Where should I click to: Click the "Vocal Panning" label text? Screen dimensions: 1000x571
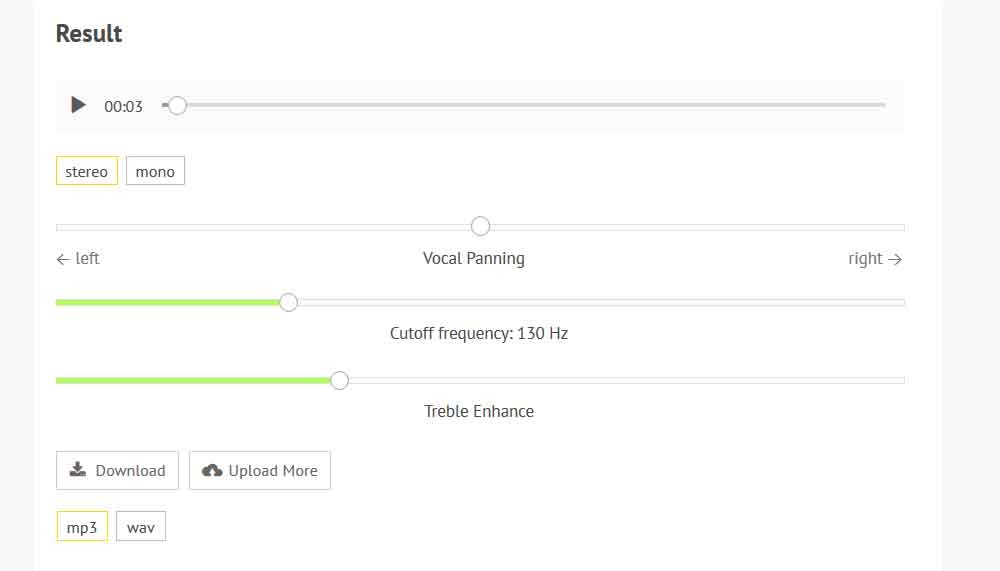[473, 258]
